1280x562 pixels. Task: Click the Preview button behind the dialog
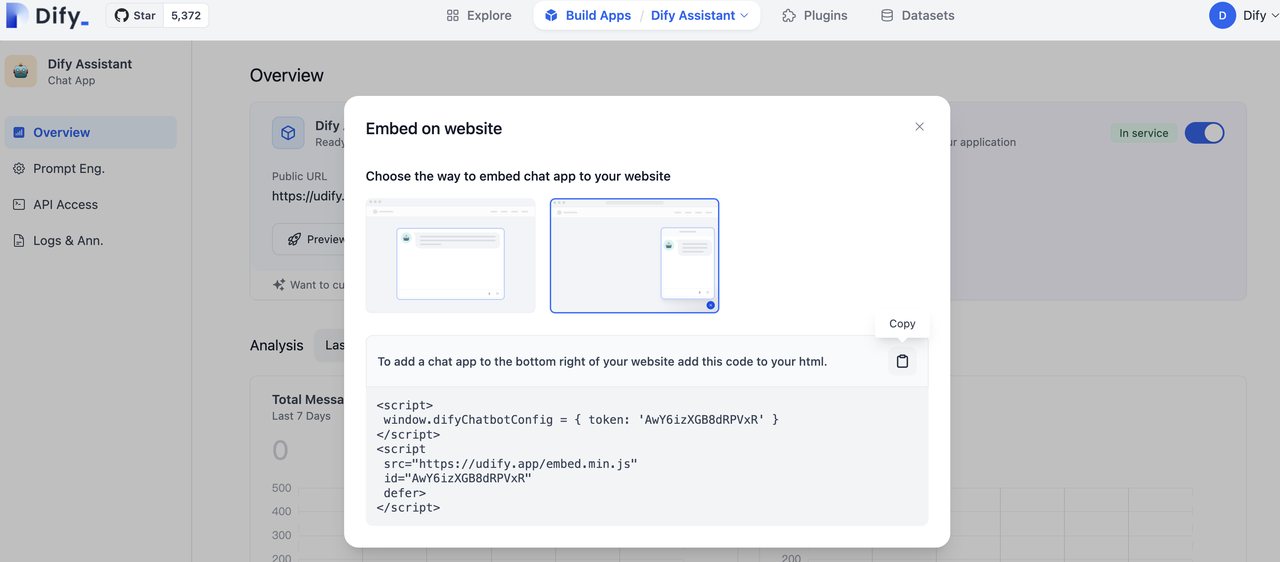click(309, 240)
